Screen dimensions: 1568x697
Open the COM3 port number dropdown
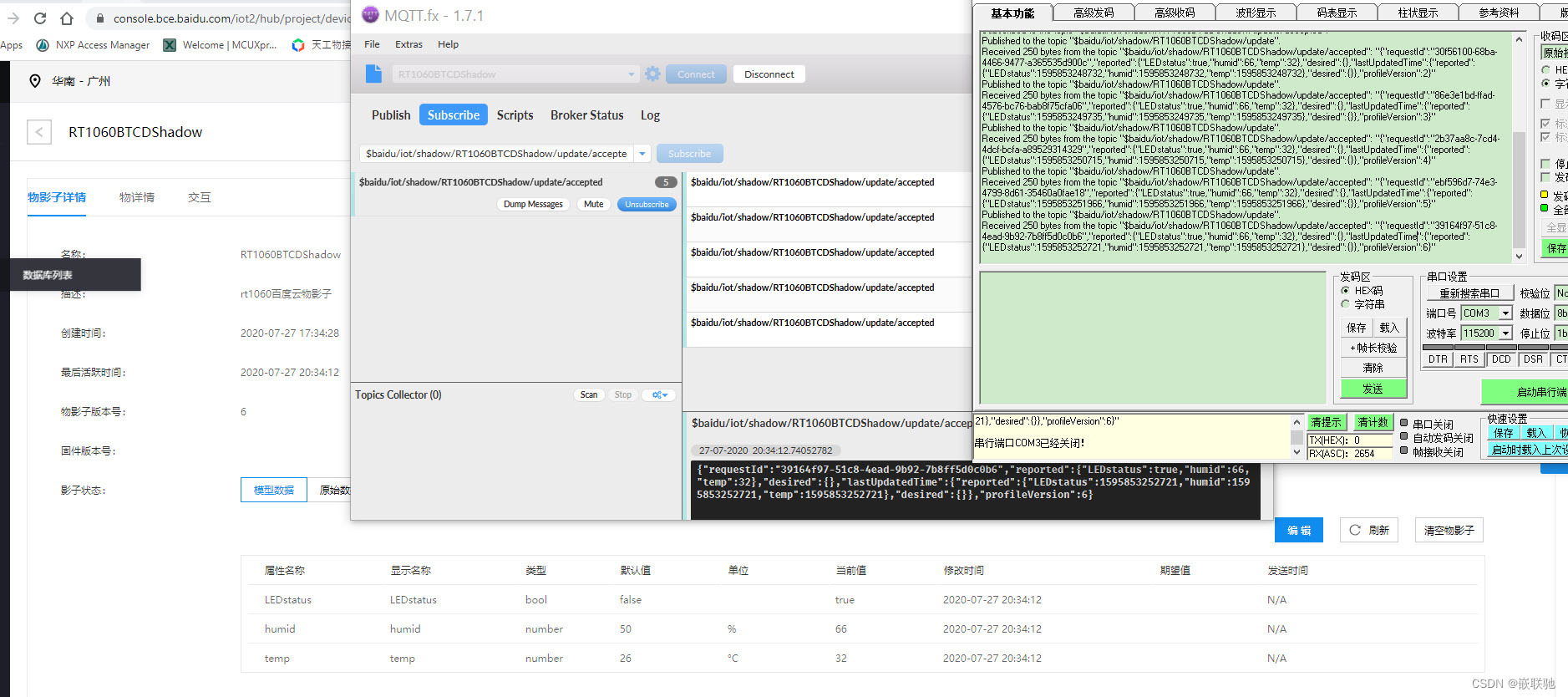click(1505, 313)
